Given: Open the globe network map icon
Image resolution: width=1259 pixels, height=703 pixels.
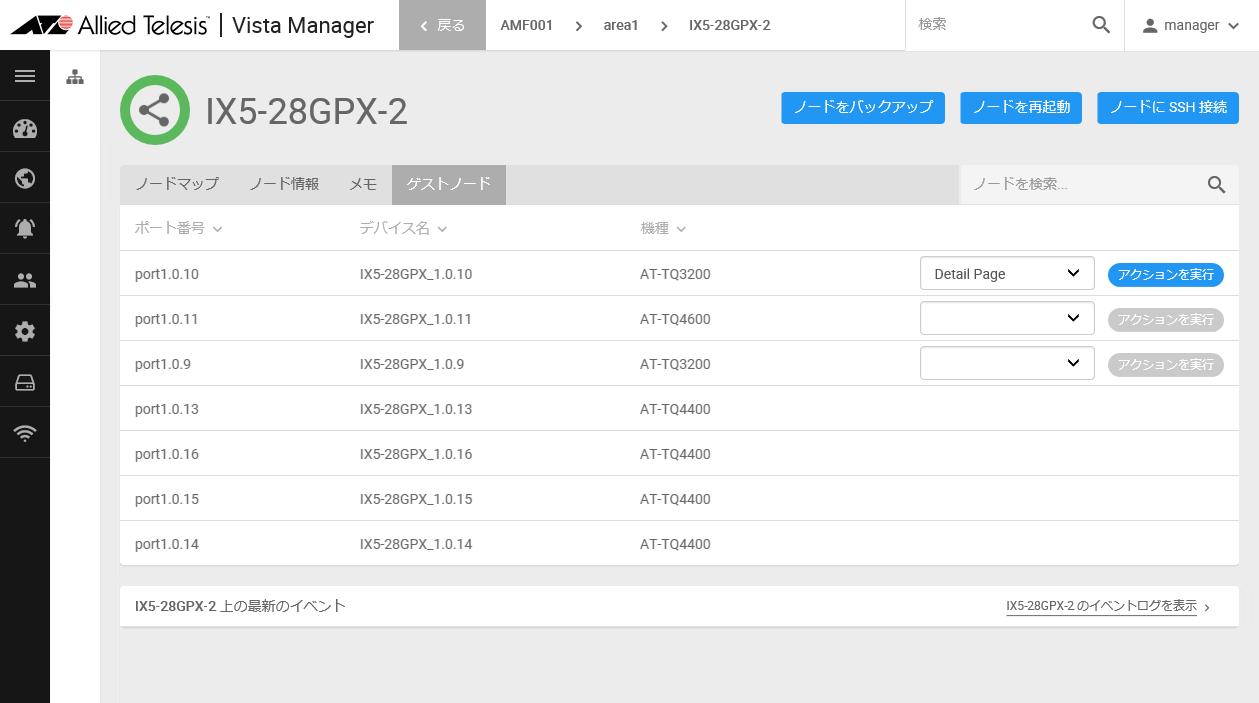Looking at the screenshot, I should pyautogui.click(x=25, y=179).
